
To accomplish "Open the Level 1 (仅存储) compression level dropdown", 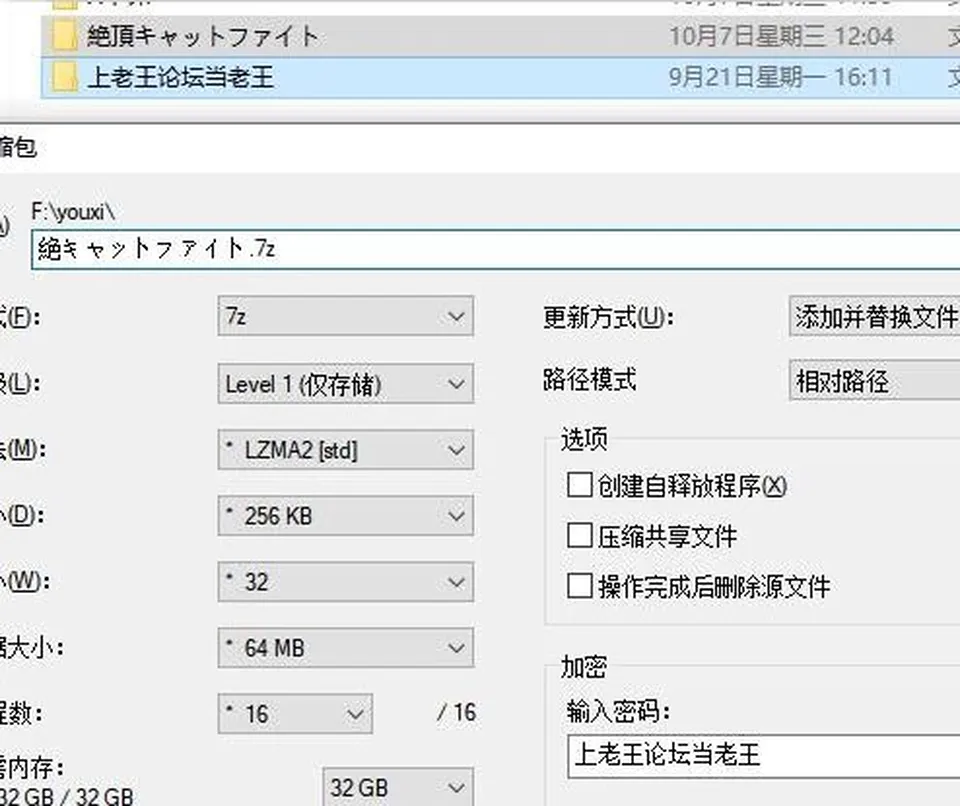I will point(345,383).
